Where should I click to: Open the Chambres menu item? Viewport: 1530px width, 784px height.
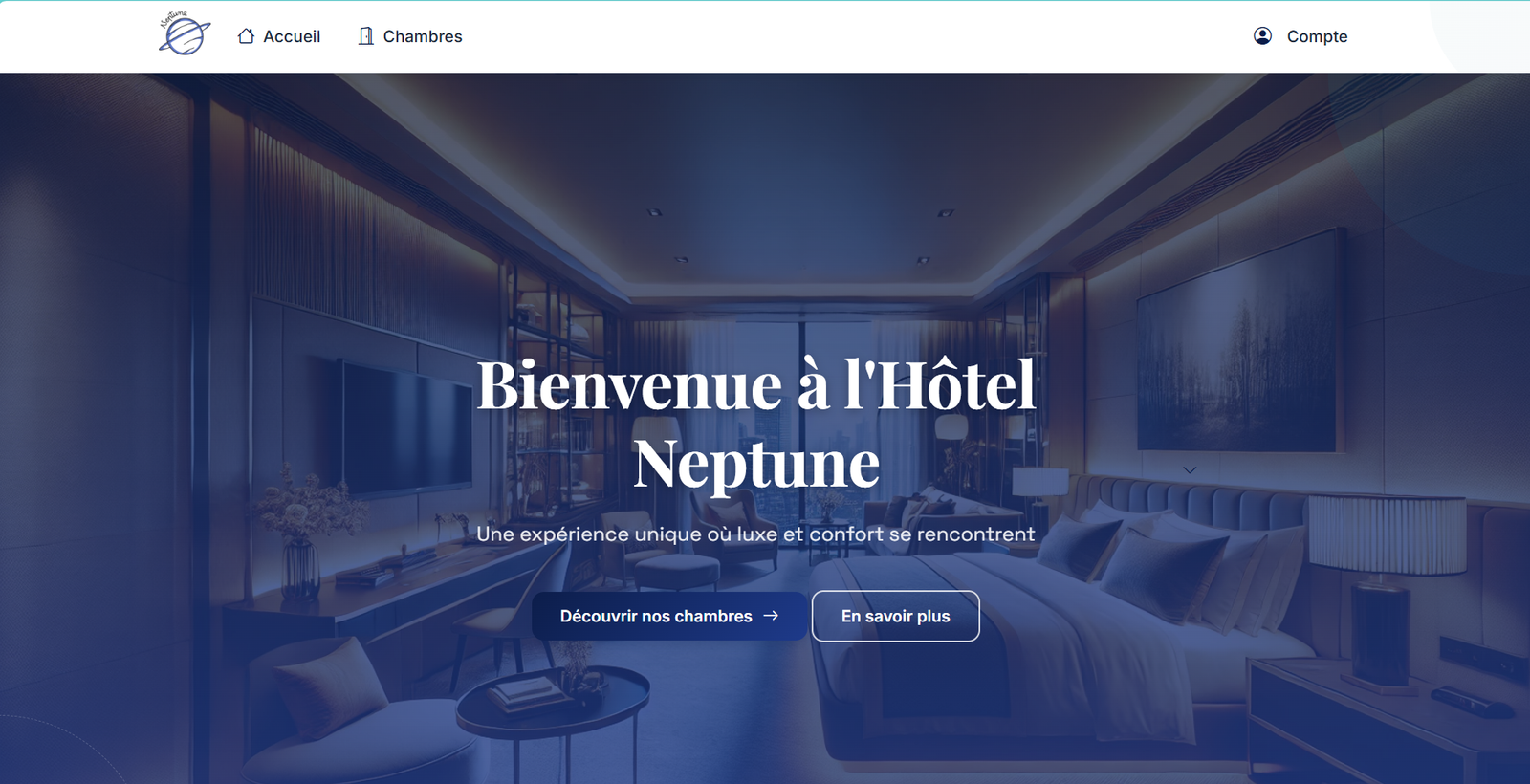(410, 36)
